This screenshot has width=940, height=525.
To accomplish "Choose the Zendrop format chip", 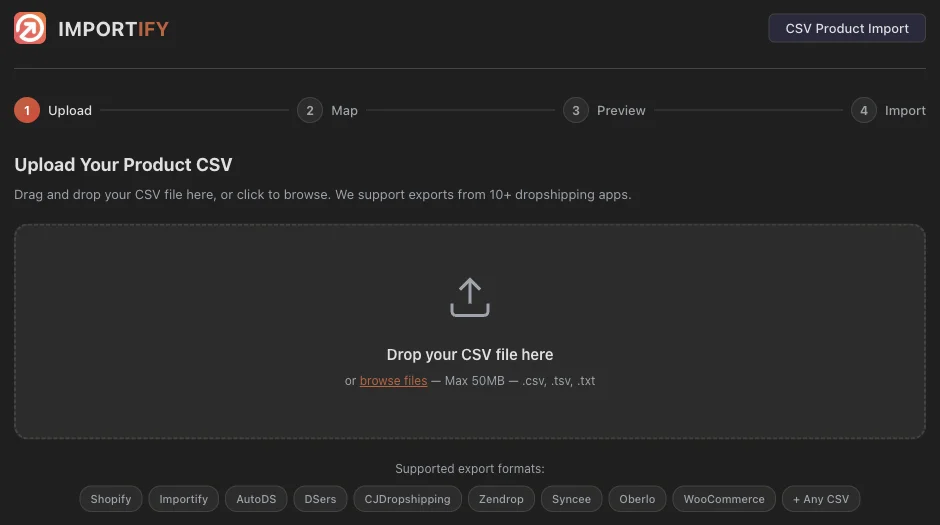I will pos(501,499).
